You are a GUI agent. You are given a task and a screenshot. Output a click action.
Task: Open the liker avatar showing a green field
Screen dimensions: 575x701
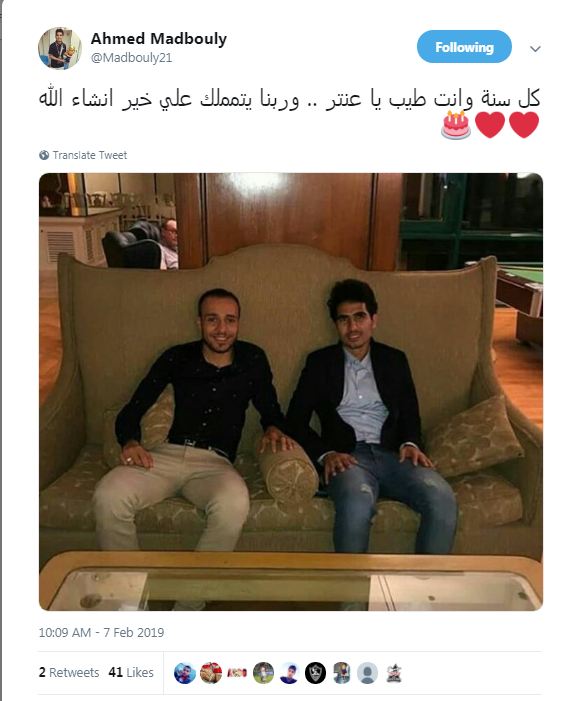pos(263,673)
